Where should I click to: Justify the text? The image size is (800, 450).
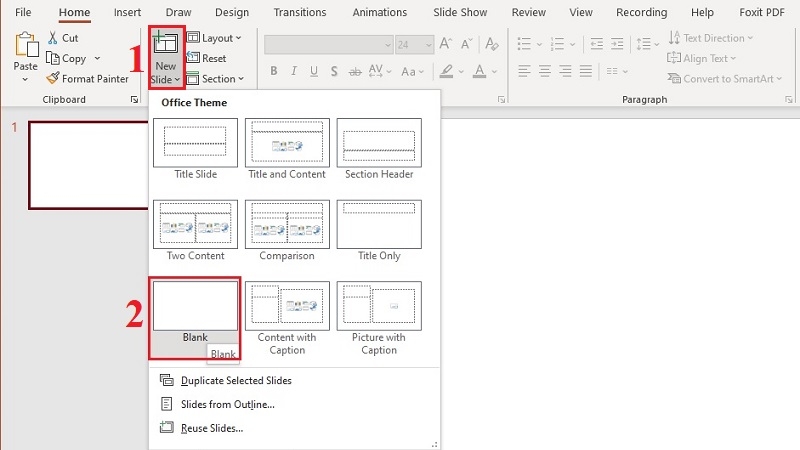(586, 71)
